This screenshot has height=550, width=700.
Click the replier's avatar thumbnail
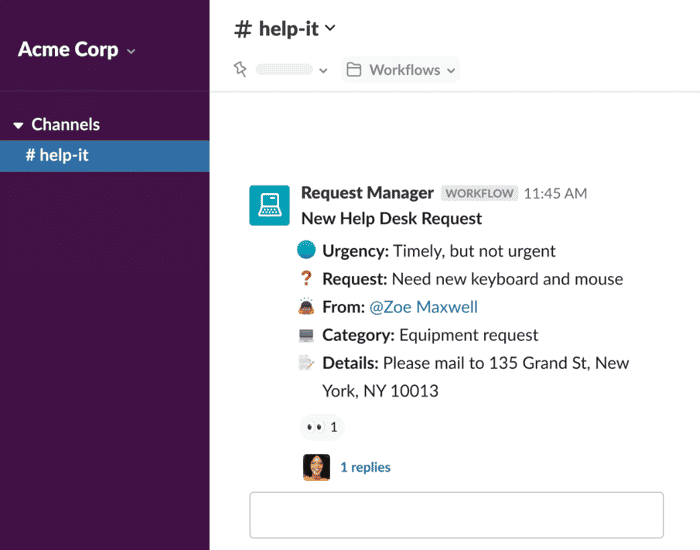[317, 467]
